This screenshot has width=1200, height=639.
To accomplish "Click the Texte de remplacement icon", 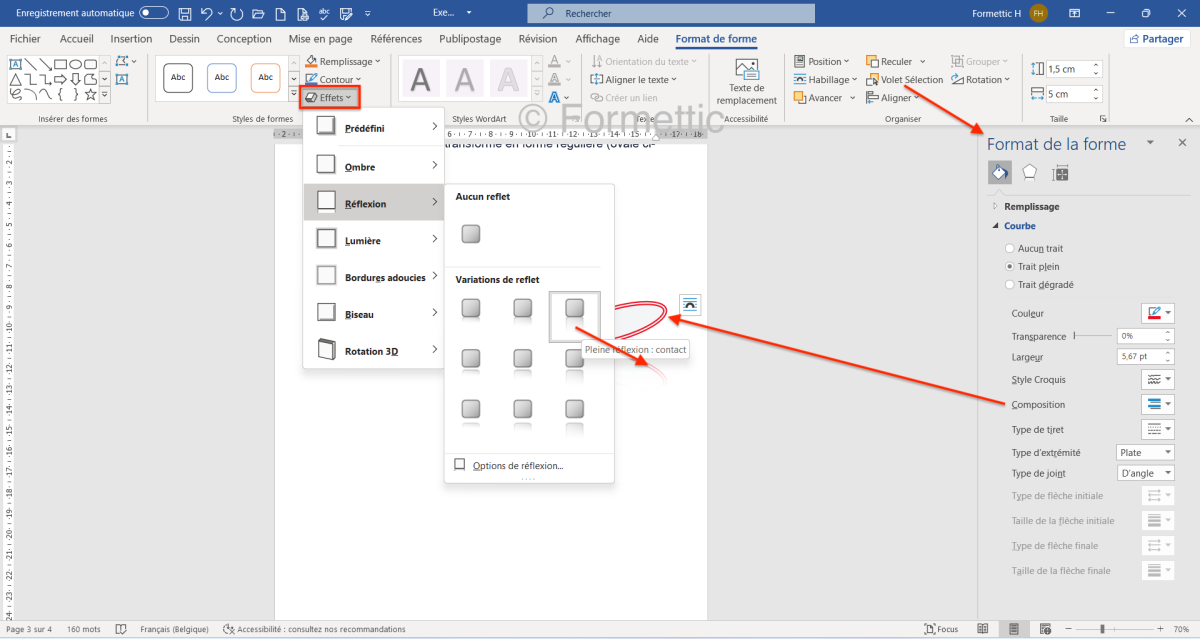I will tap(746, 70).
